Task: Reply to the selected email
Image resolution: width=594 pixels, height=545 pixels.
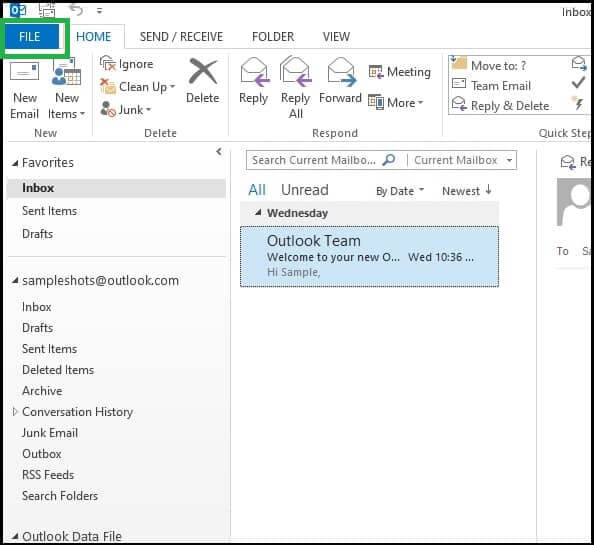Action: pos(253,81)
